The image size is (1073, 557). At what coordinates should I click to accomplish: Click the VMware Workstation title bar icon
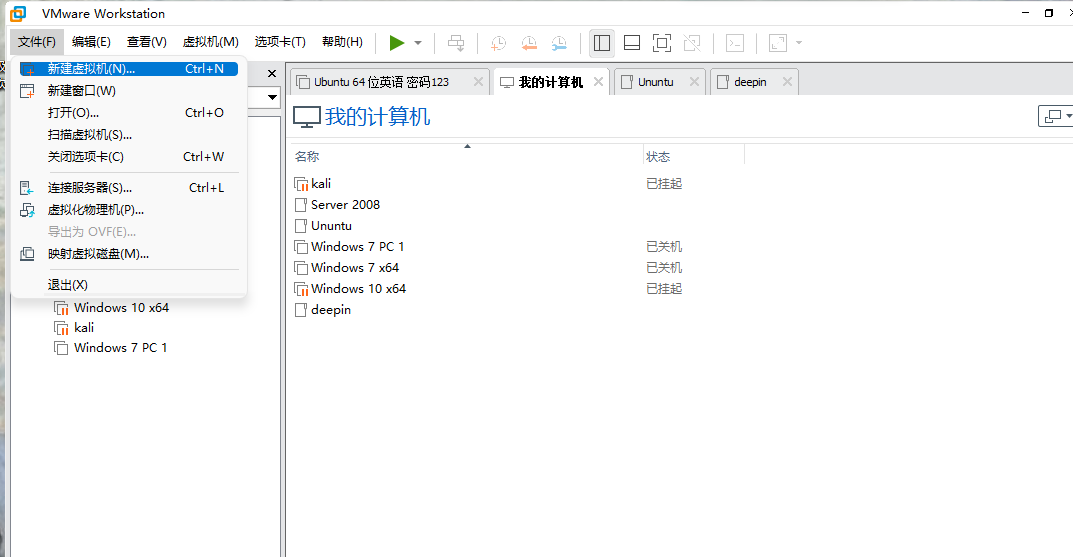18,13
